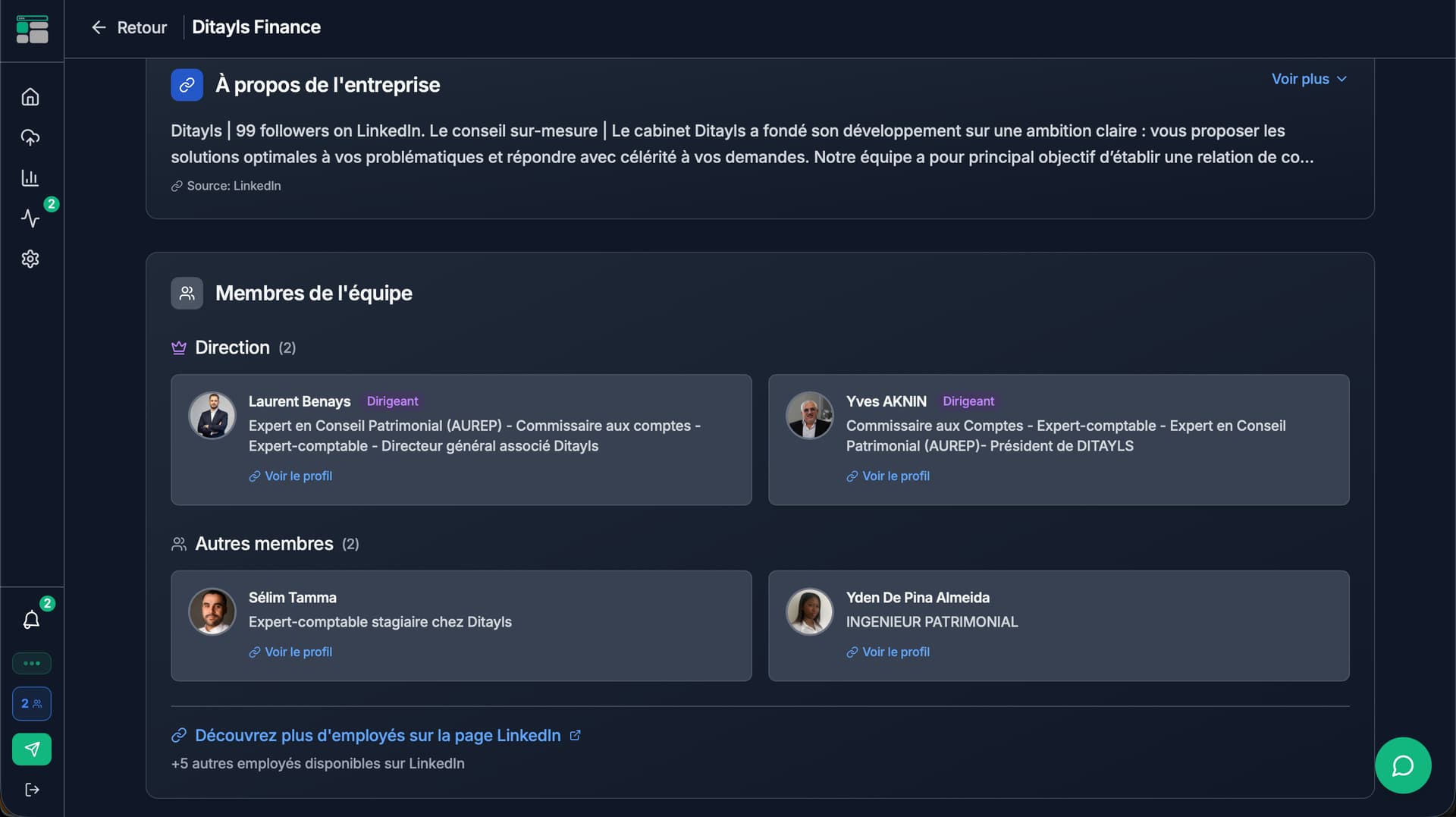Viewport: 1456px width, 817px height.
Task: View Laurent Benays's profile link
Action: (298, 476)
